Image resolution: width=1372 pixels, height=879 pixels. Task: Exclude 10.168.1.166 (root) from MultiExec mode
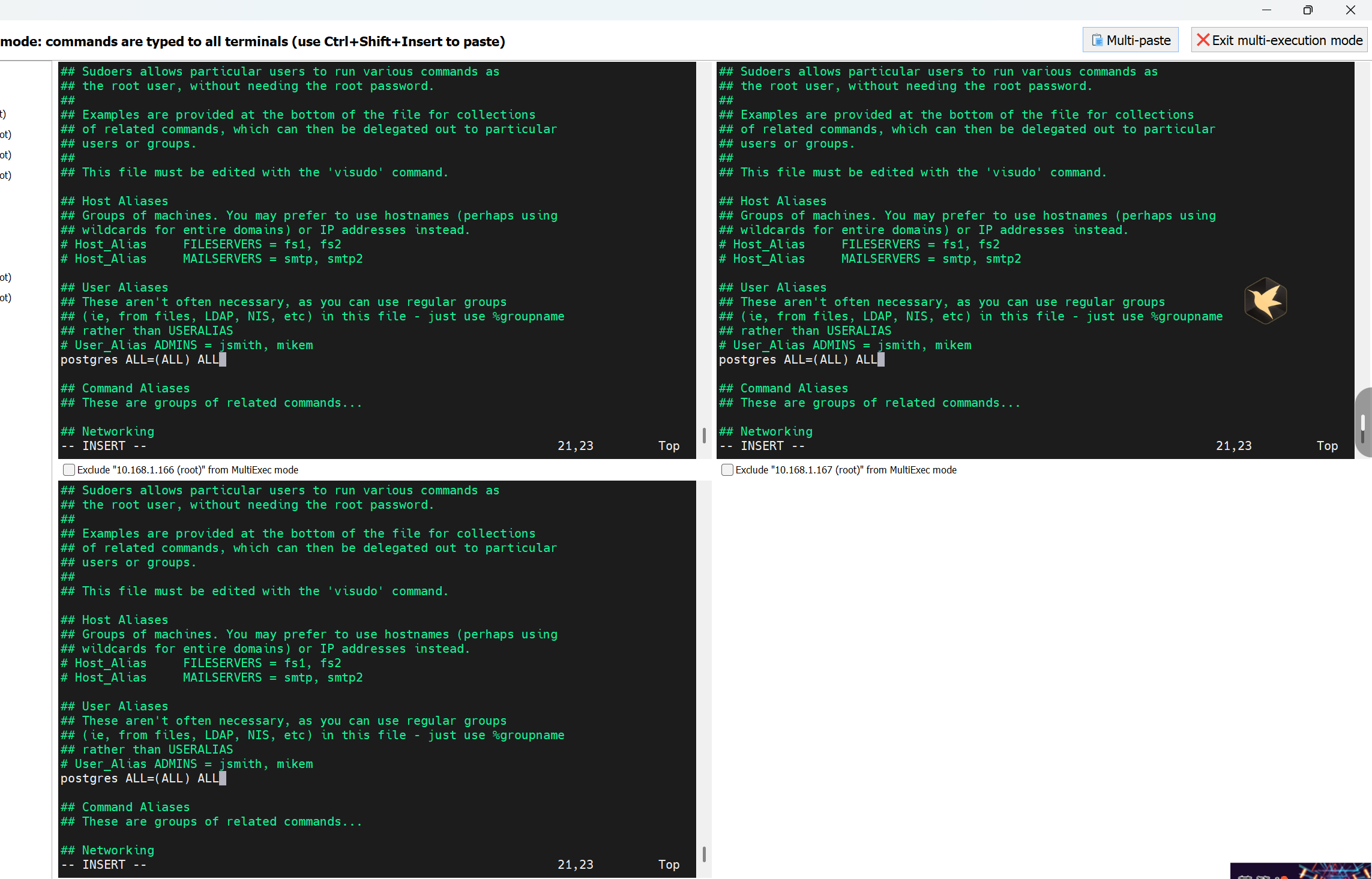point(69,470)
